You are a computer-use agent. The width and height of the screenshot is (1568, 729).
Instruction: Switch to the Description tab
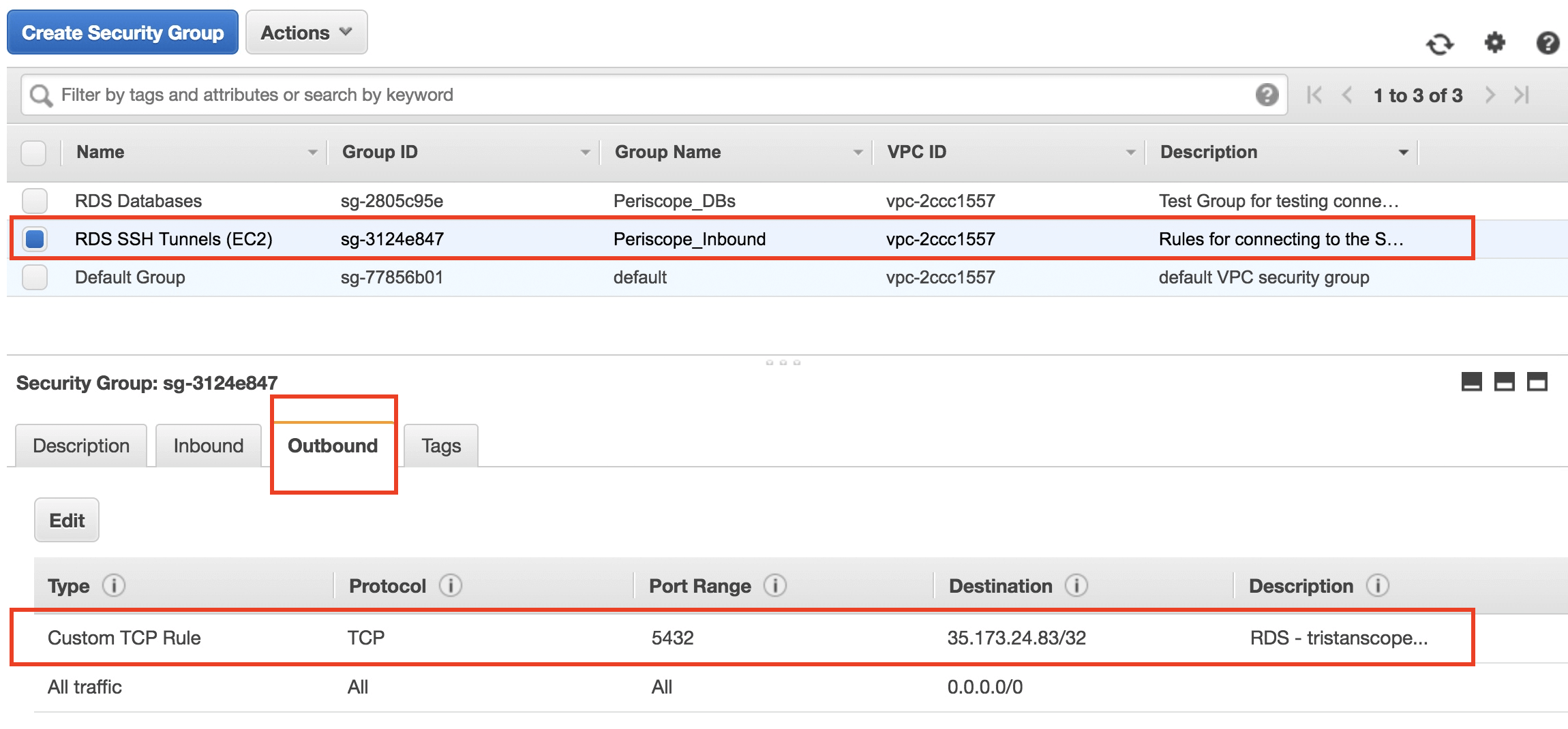(x=81, y=446)
